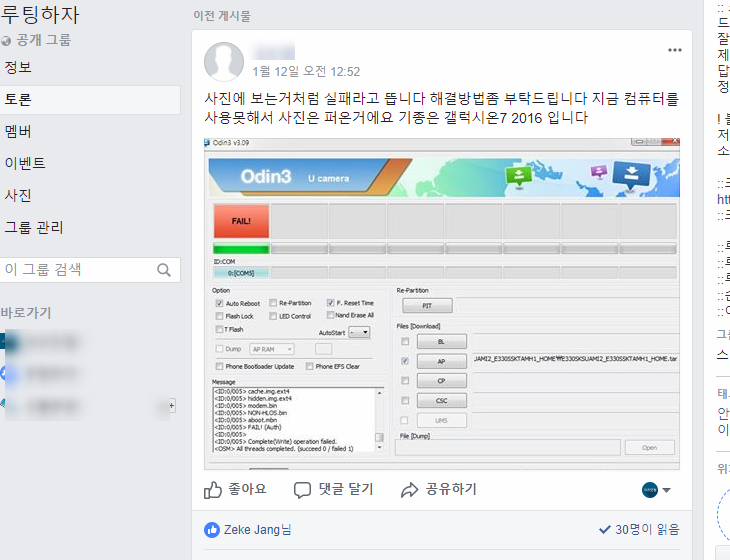Click the search magnifier icon in group search
The image size is (730, 560).
(164, 270)
